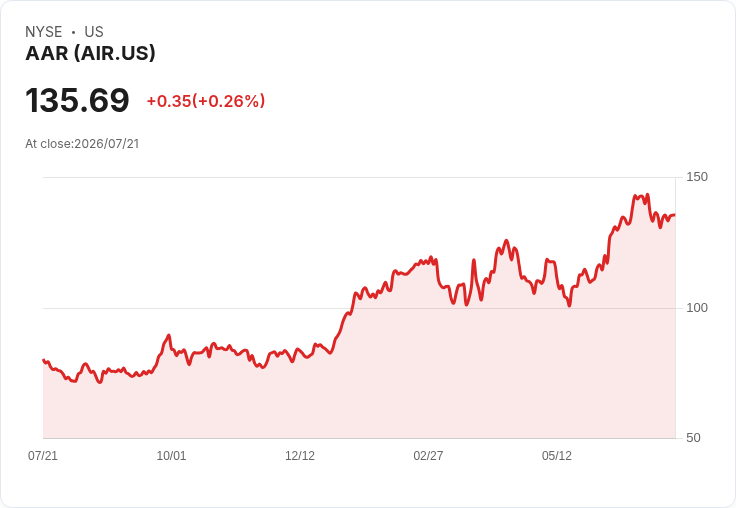Click the 02/27 x-axis date label
This screenshot has width=736, height=508.
428,455
